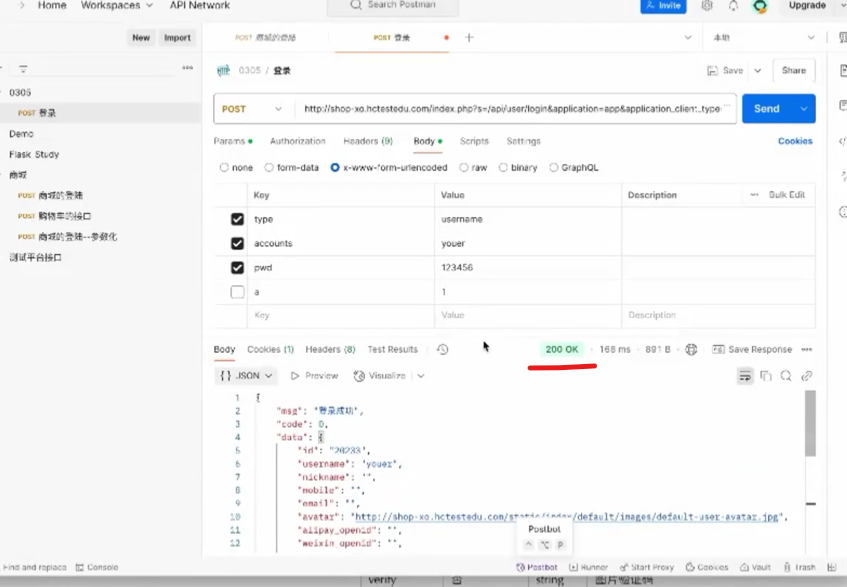Open network information globe icon
Screen dimensions: 847x587
pos(691,349)
